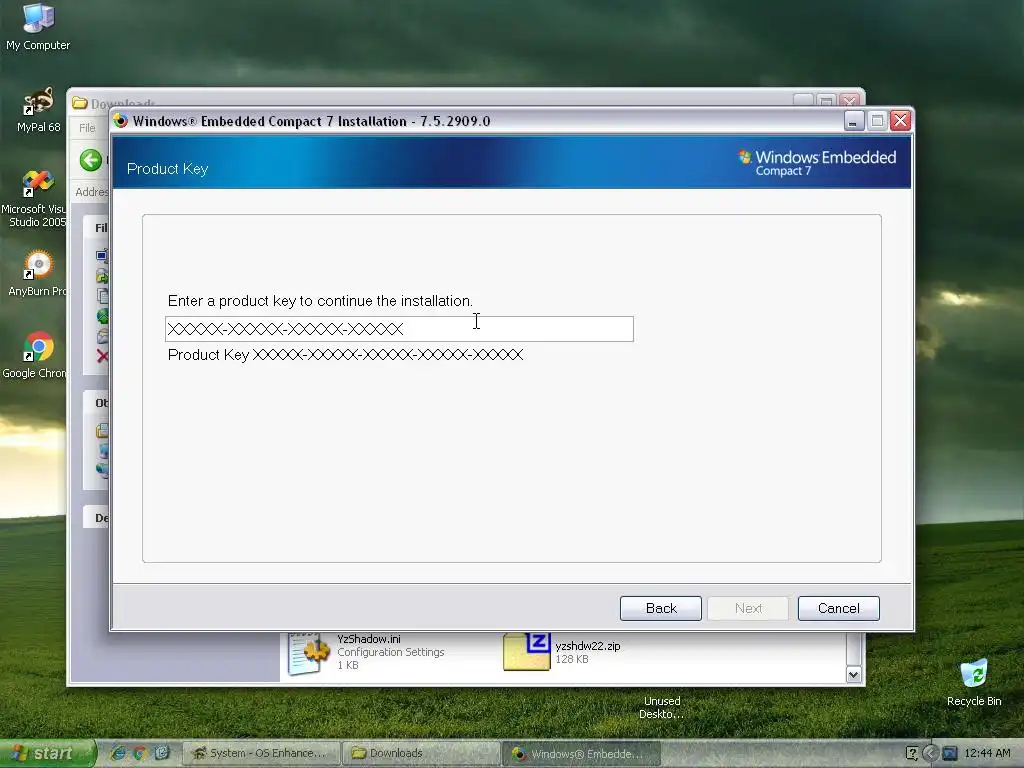Launch AnyBurn Pro desktop shortcut
Viewport: 1024px width, 768px height.
pos(37,273)
